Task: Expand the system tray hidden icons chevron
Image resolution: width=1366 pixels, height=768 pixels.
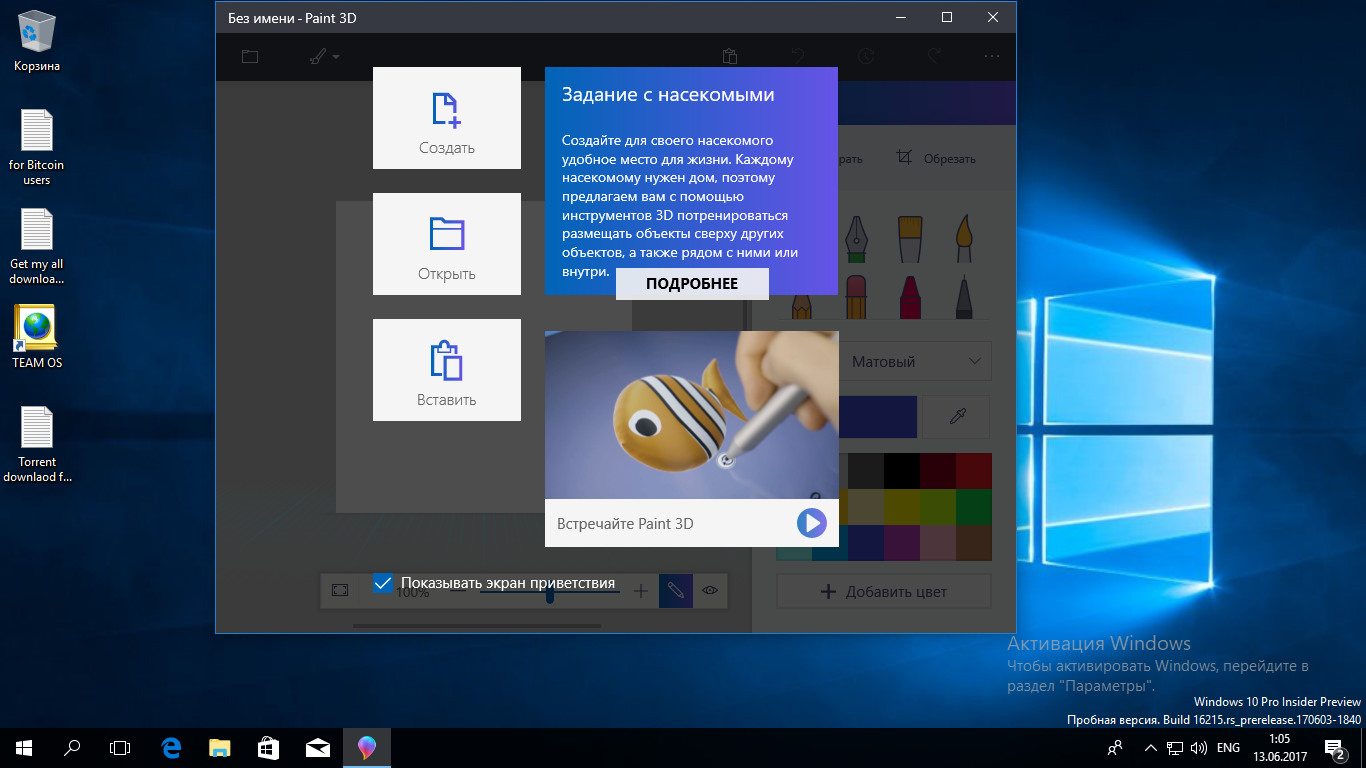Action: (1150, 748)
